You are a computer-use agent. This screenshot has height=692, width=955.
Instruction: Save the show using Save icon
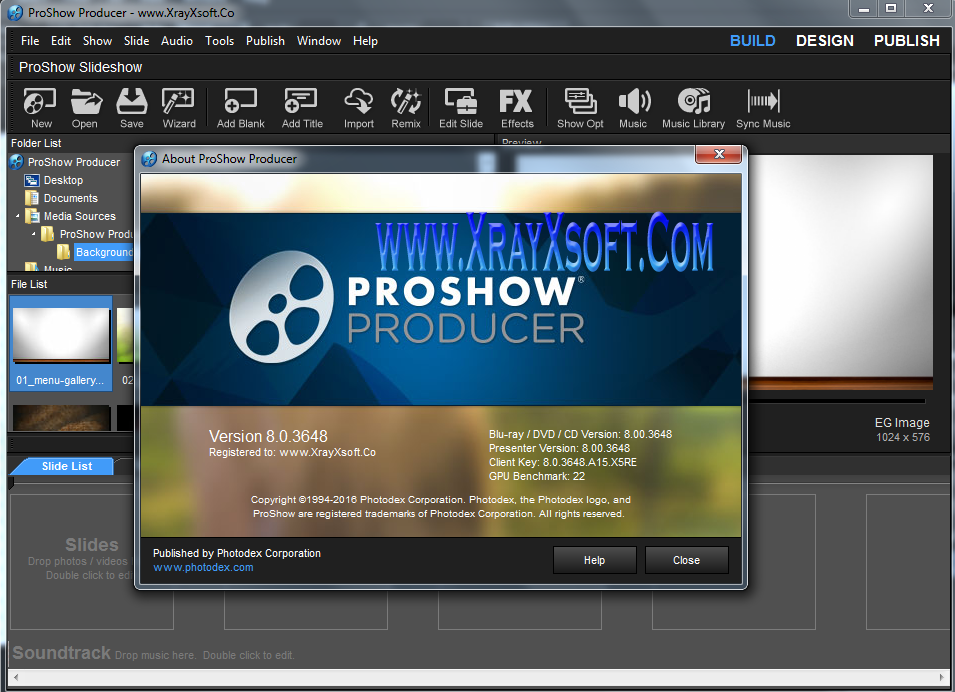[x=132, y=108]
